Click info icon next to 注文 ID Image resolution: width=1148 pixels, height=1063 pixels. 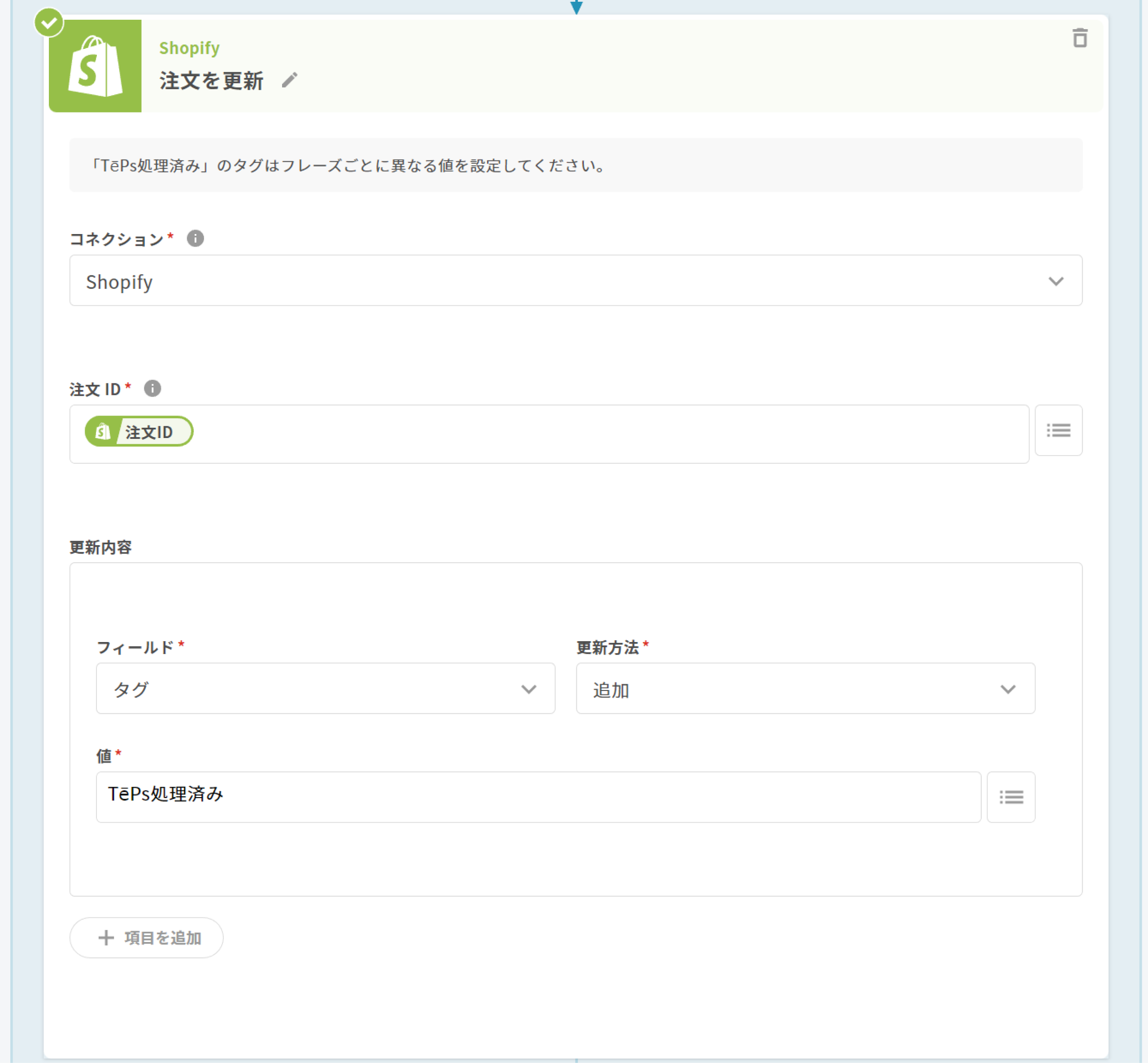[152, 388]
